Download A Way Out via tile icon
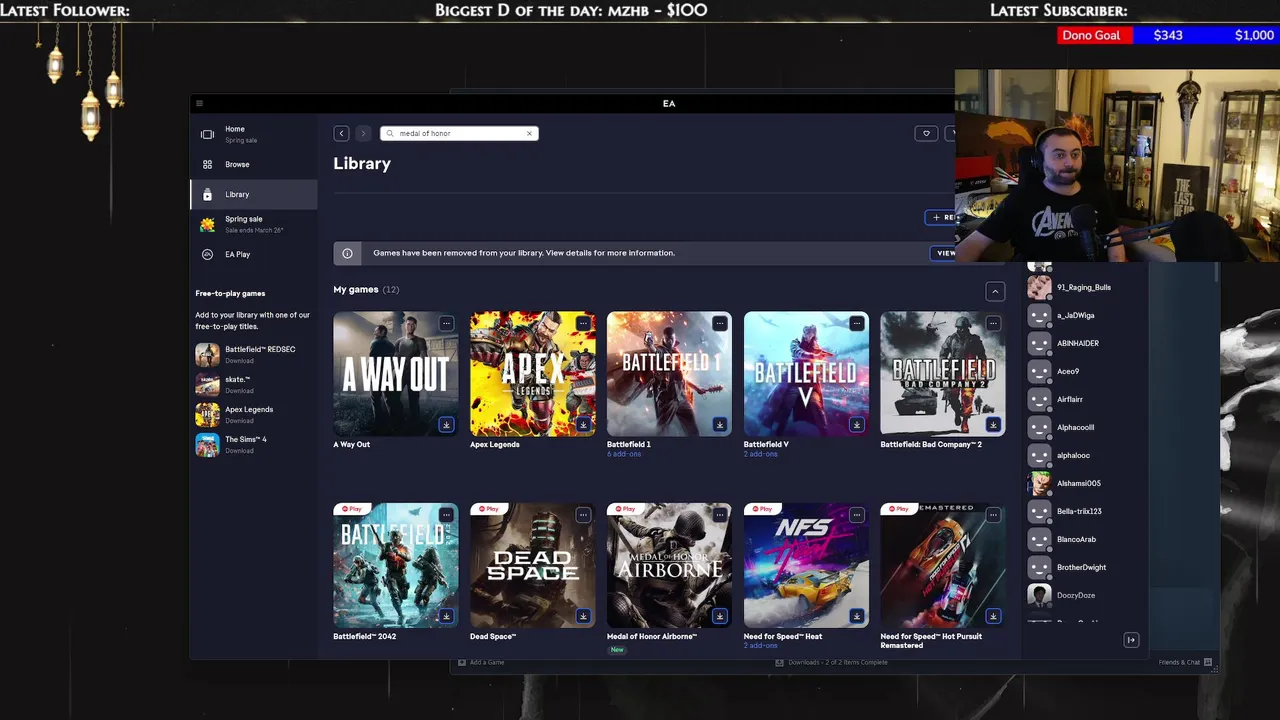This screenshot has height=720, width=1280. tap(446, 425)
